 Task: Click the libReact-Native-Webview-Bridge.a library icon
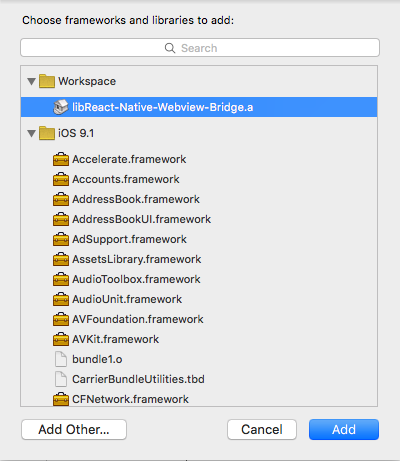coord(61,107)
